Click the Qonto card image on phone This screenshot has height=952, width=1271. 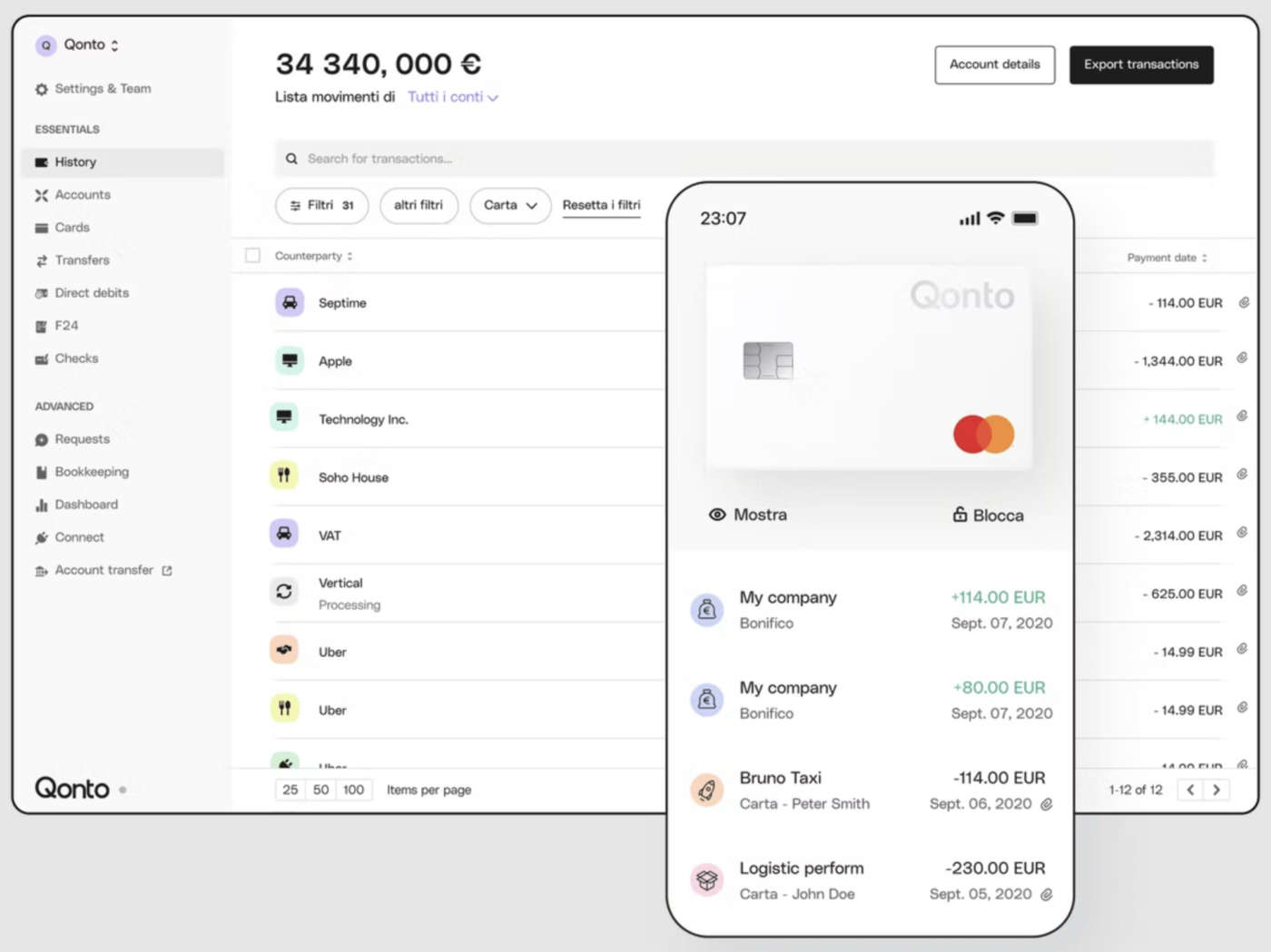point(870,367)
